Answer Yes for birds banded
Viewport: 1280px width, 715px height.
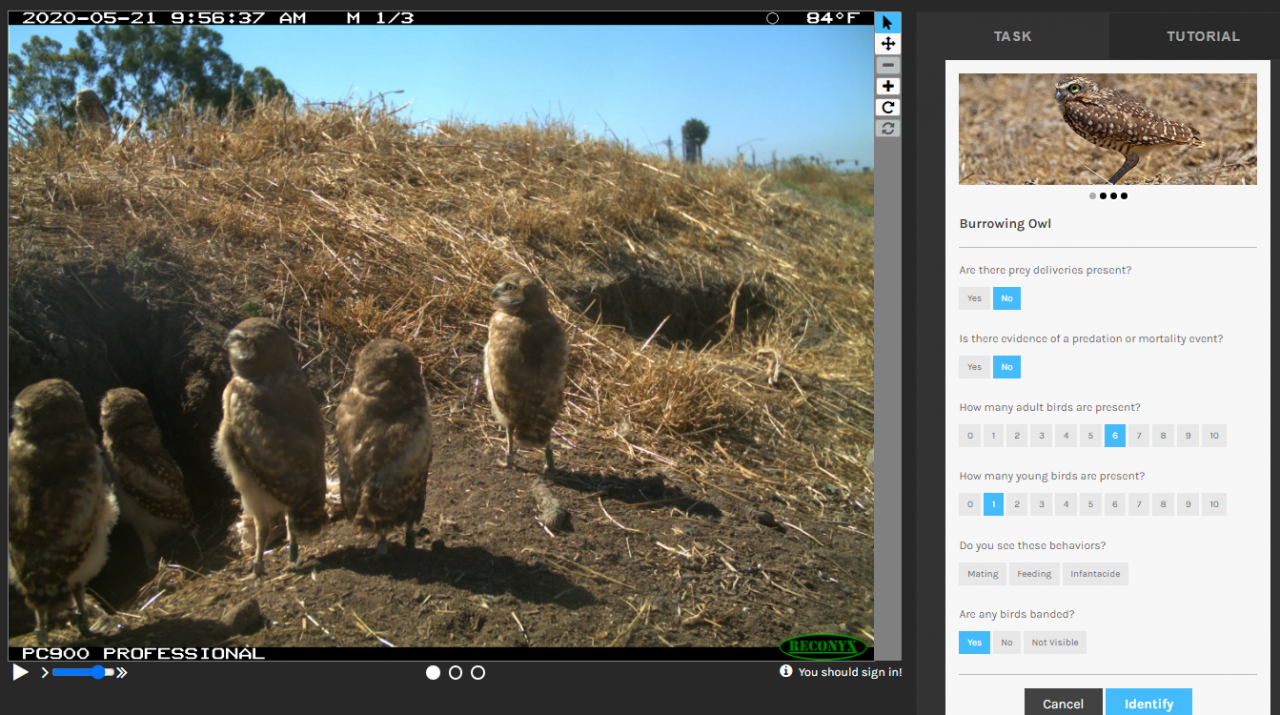tap(974, 642)
